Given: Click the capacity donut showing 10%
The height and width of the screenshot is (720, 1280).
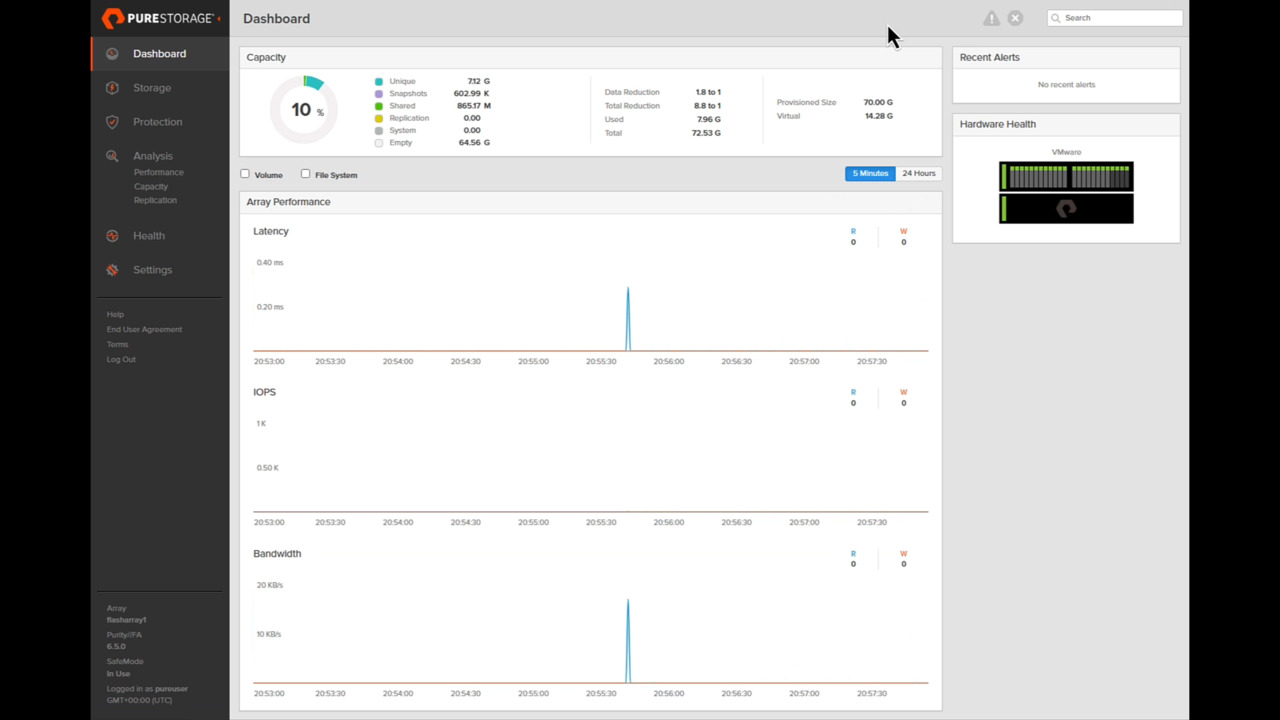Looking at the screenshot, I should coord(303,109).
